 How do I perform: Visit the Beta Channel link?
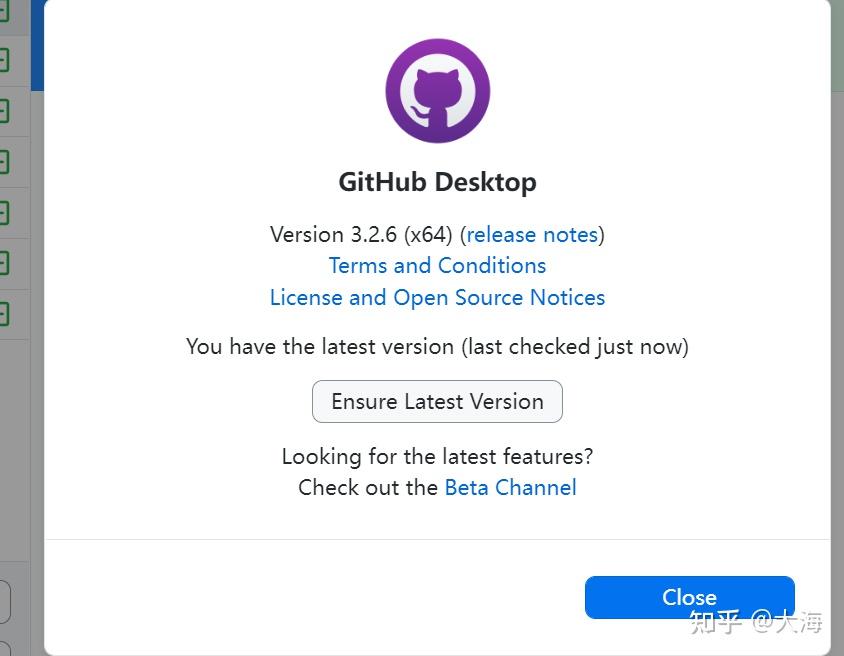point(510,488)
